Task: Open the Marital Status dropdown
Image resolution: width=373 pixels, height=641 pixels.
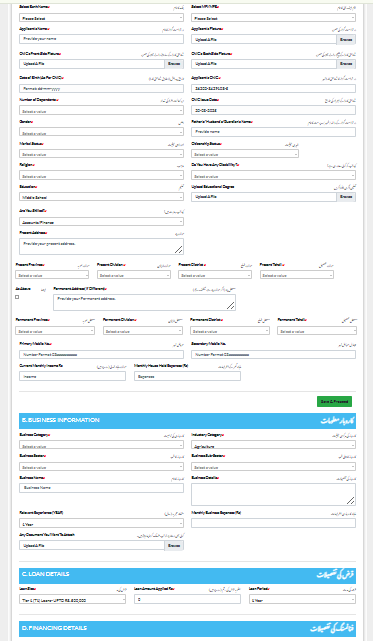Action: [x=101, y=154]
